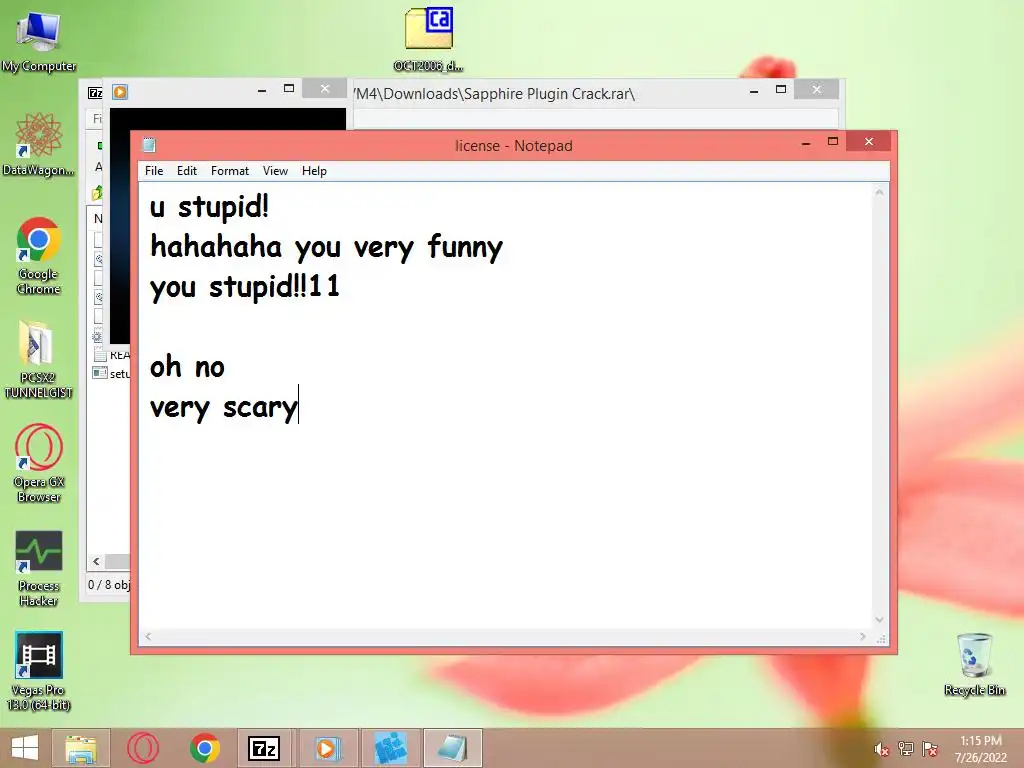Select the OCT2006 folder on desktop
This screenshot has height=768, width=1024.
pyautogui.click(x=428, y=38)
